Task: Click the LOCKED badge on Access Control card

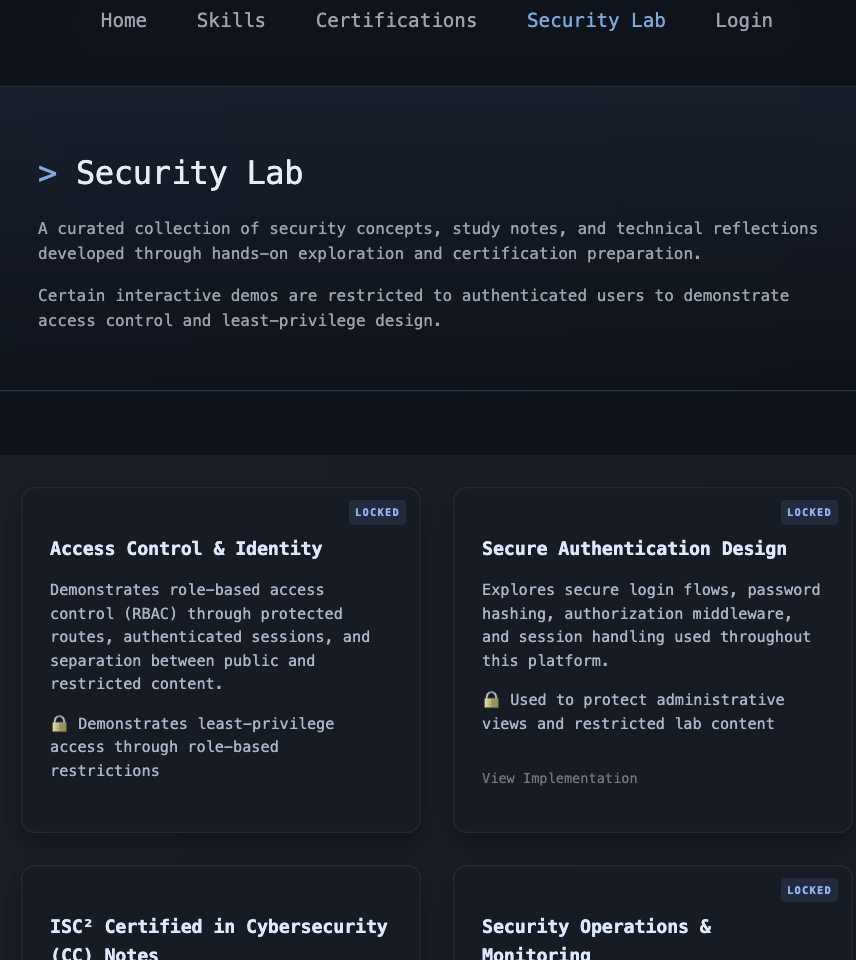Action: coord(377,512)
